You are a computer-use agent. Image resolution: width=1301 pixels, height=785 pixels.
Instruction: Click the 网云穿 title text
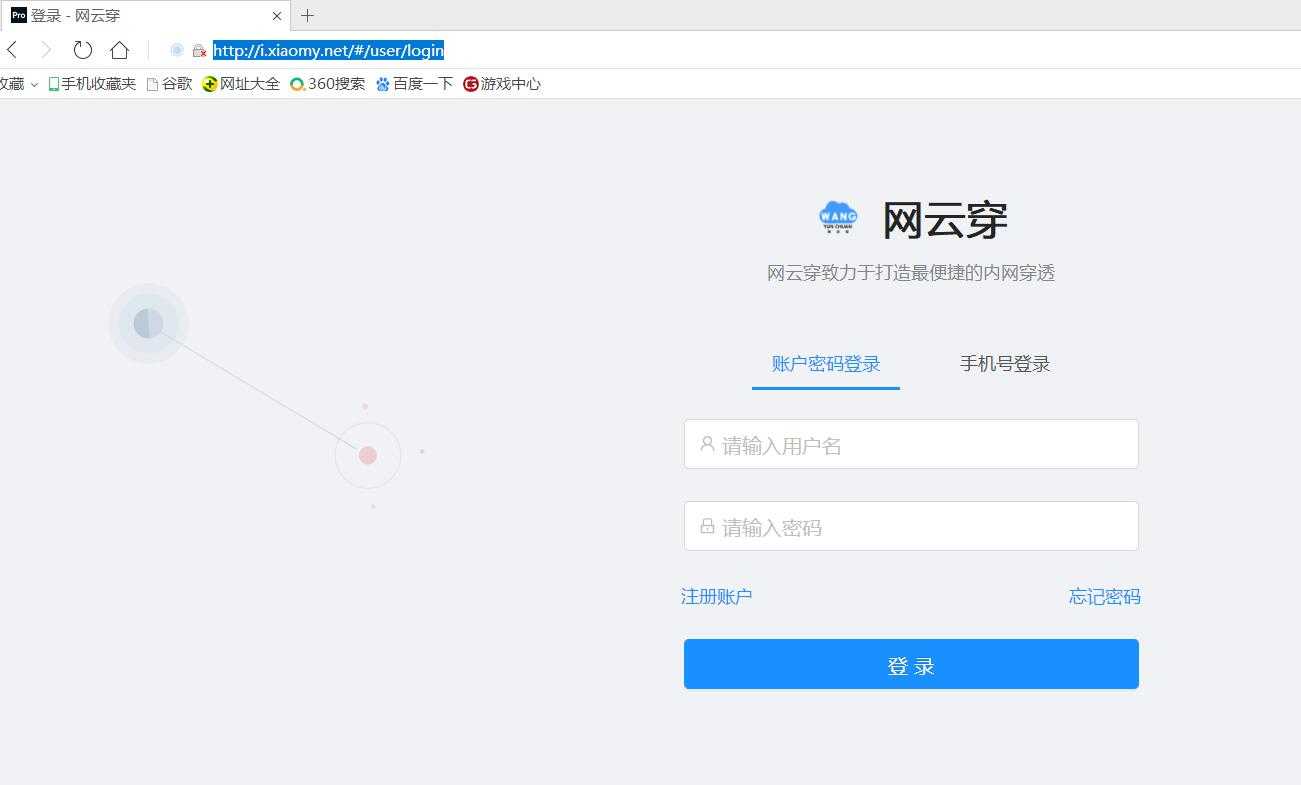coord(944,220)
